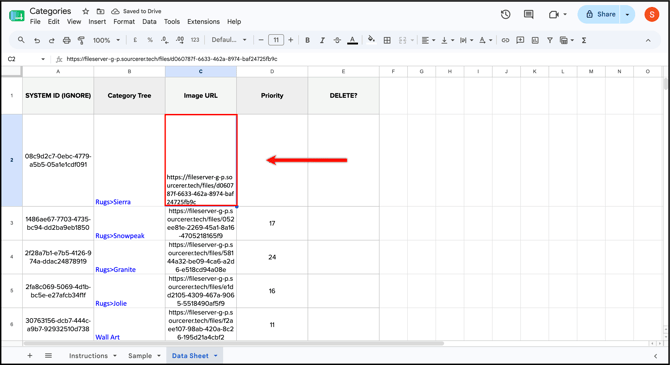Open the Format menu

(x=124, y=21)
